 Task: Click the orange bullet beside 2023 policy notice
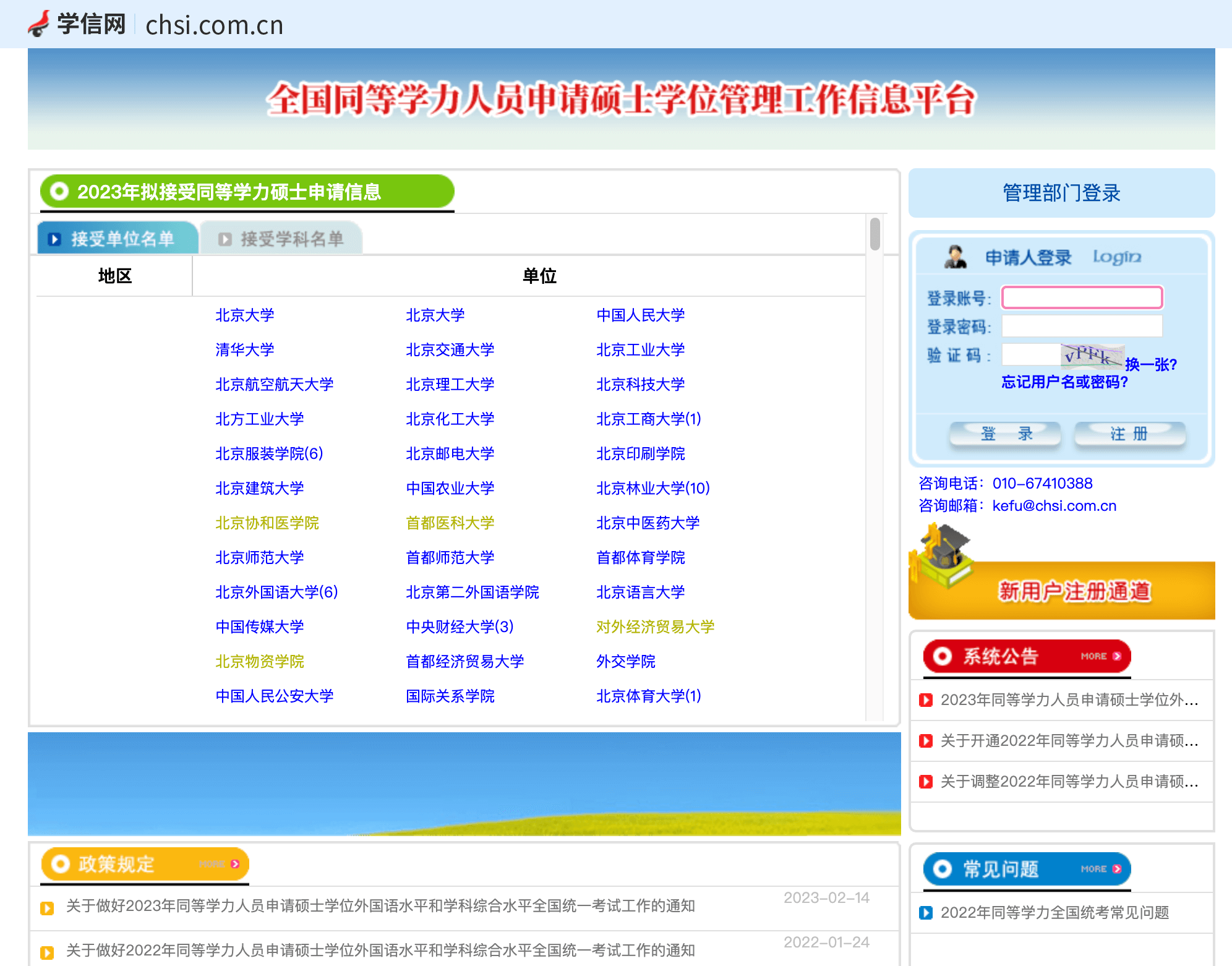coord(47,908)
